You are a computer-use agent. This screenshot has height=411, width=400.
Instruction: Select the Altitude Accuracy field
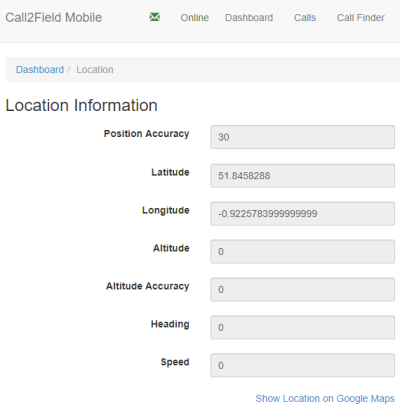303,290
